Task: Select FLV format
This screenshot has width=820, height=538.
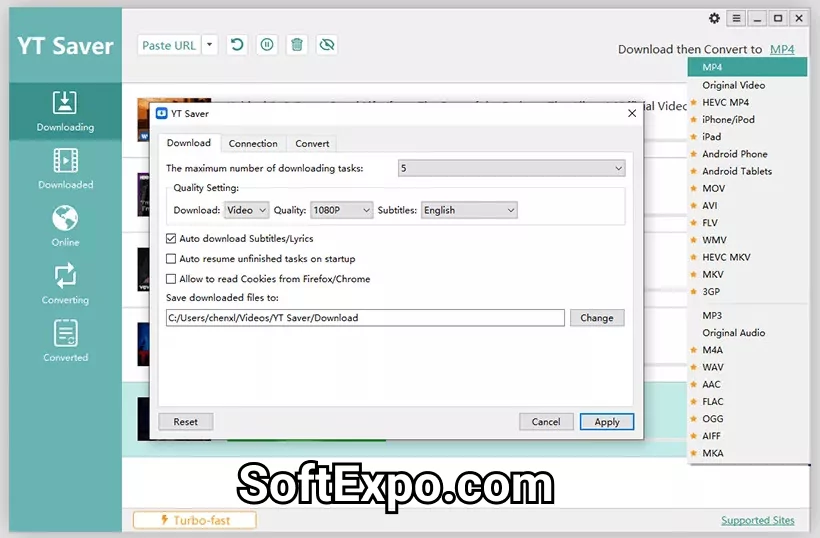Action: pyautogui.click(x=747, y=223)
